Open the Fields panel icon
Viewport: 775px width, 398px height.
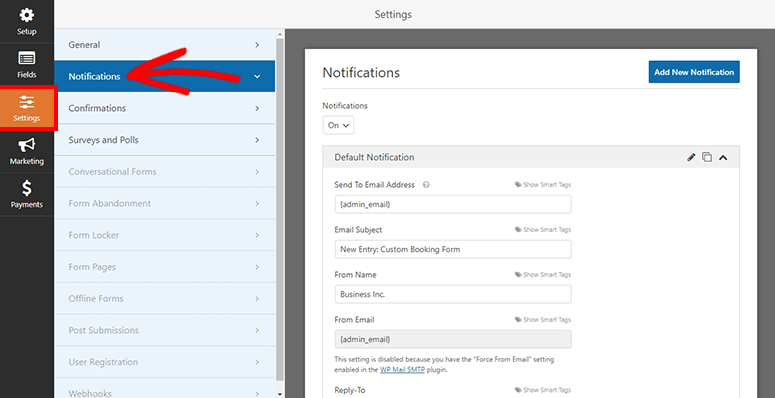tap(27, 58)
